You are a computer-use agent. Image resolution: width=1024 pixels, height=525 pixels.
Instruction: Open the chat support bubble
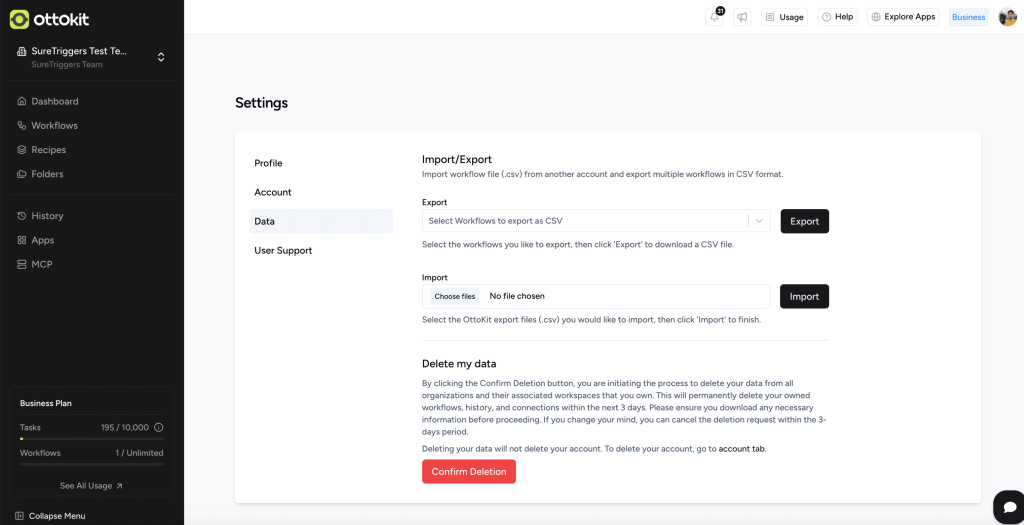pyautogui.click(x=1007, y=506)
